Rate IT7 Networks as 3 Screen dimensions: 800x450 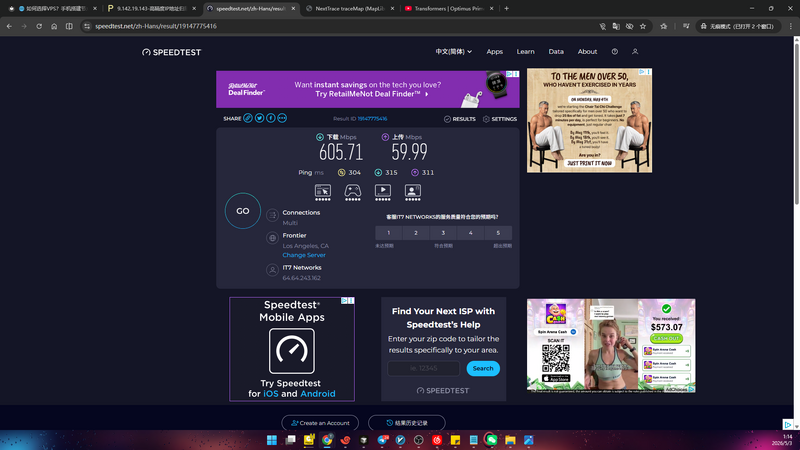coord(443,233)
